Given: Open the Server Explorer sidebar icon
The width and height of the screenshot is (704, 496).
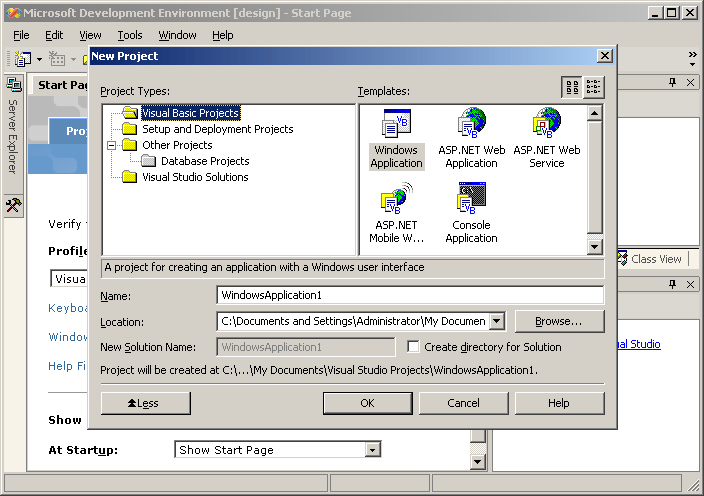Looking at the screenshot, I should click(13, 84).
